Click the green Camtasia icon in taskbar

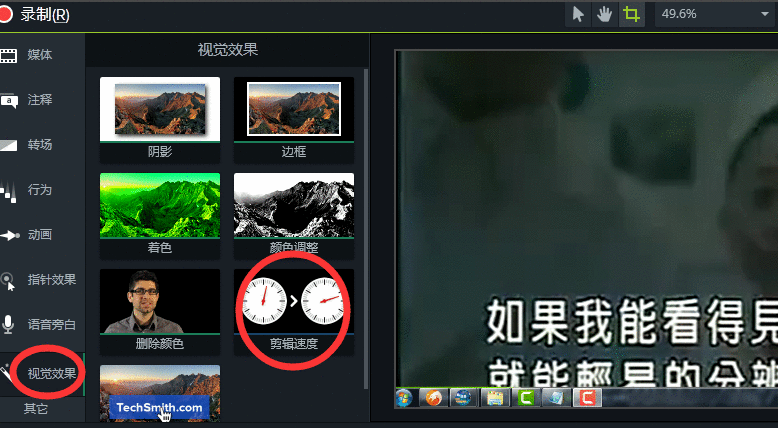[525, 398]
